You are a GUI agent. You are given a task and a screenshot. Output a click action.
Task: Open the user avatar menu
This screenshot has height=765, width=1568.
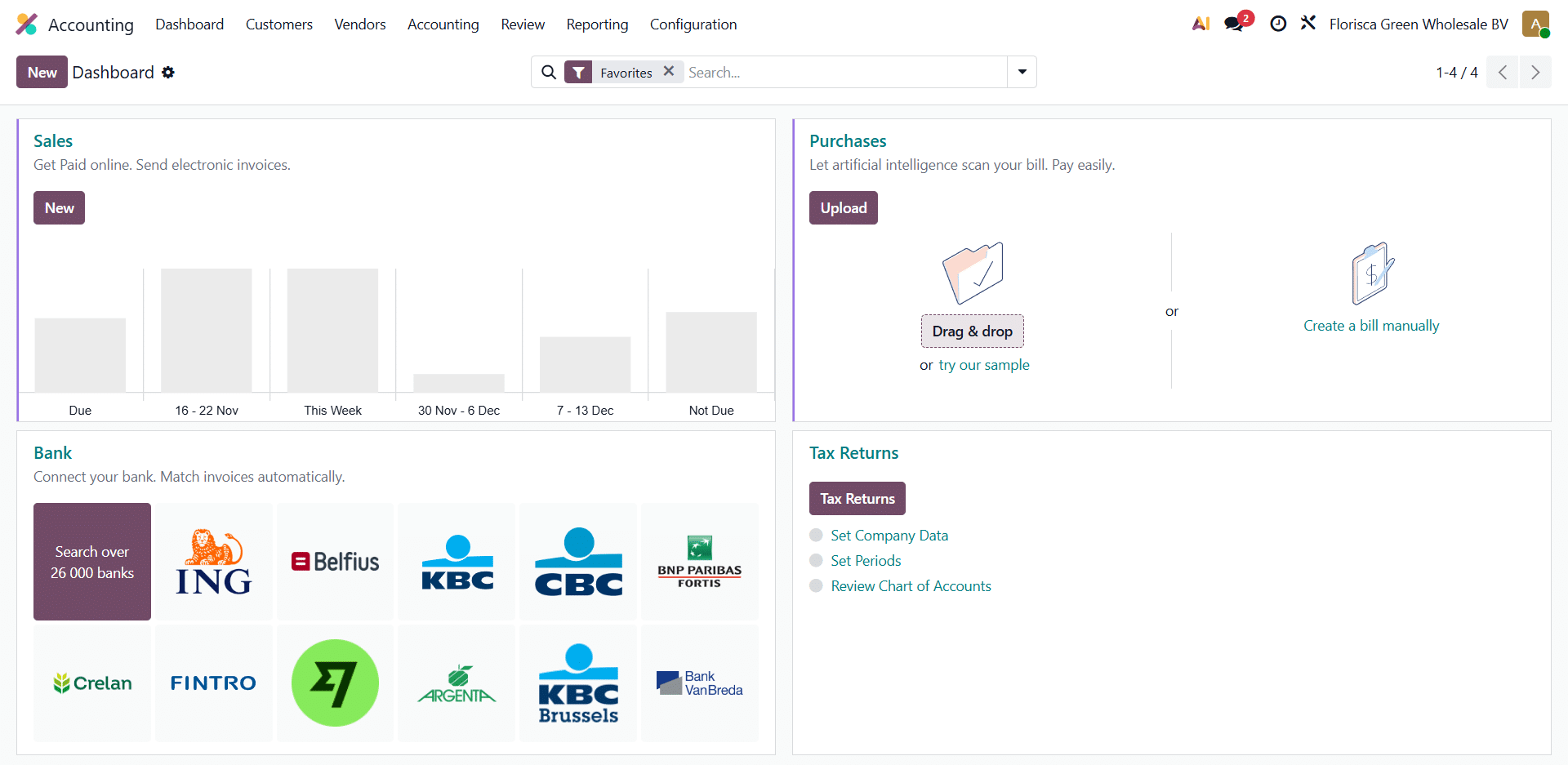pos(1535,24)
